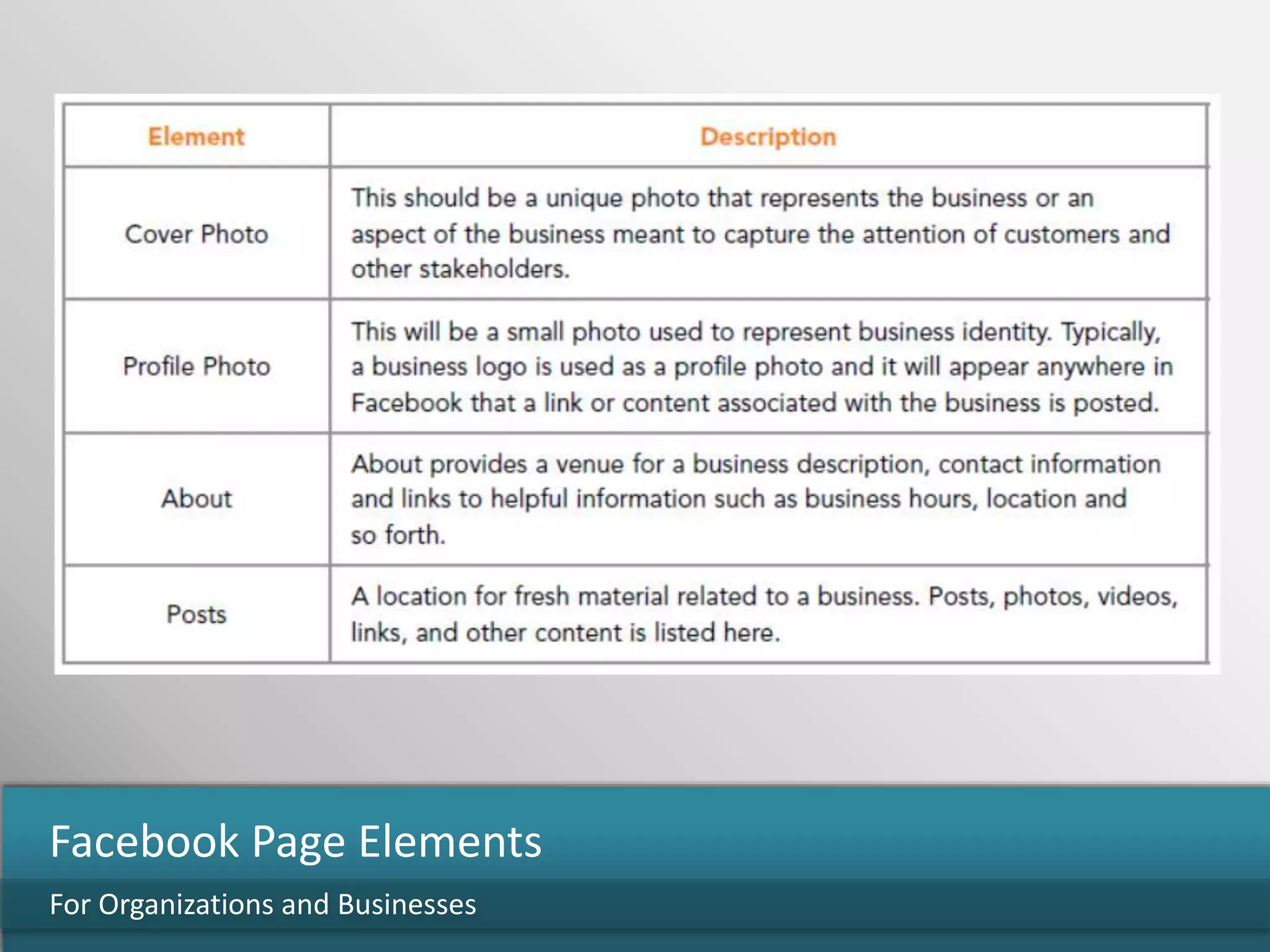Select the 'Profile Photo' cell
Viewport: 1270px width, 952px height.
tap(197, 366)
